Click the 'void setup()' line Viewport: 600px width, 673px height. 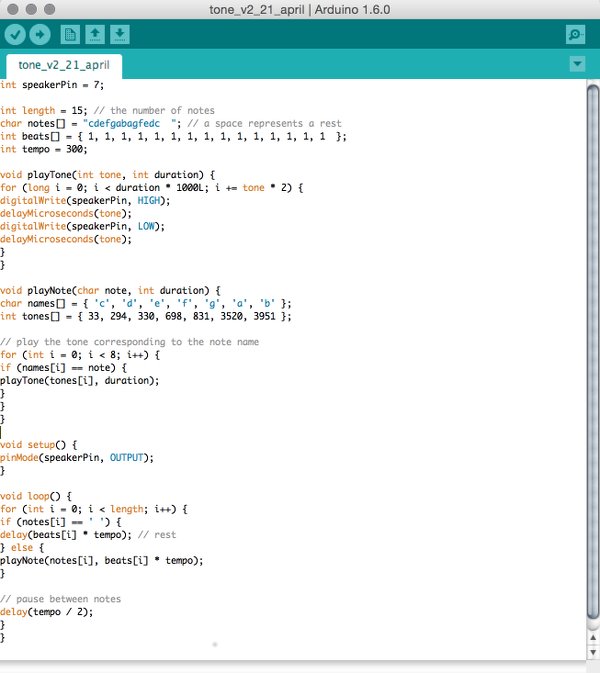39,445
